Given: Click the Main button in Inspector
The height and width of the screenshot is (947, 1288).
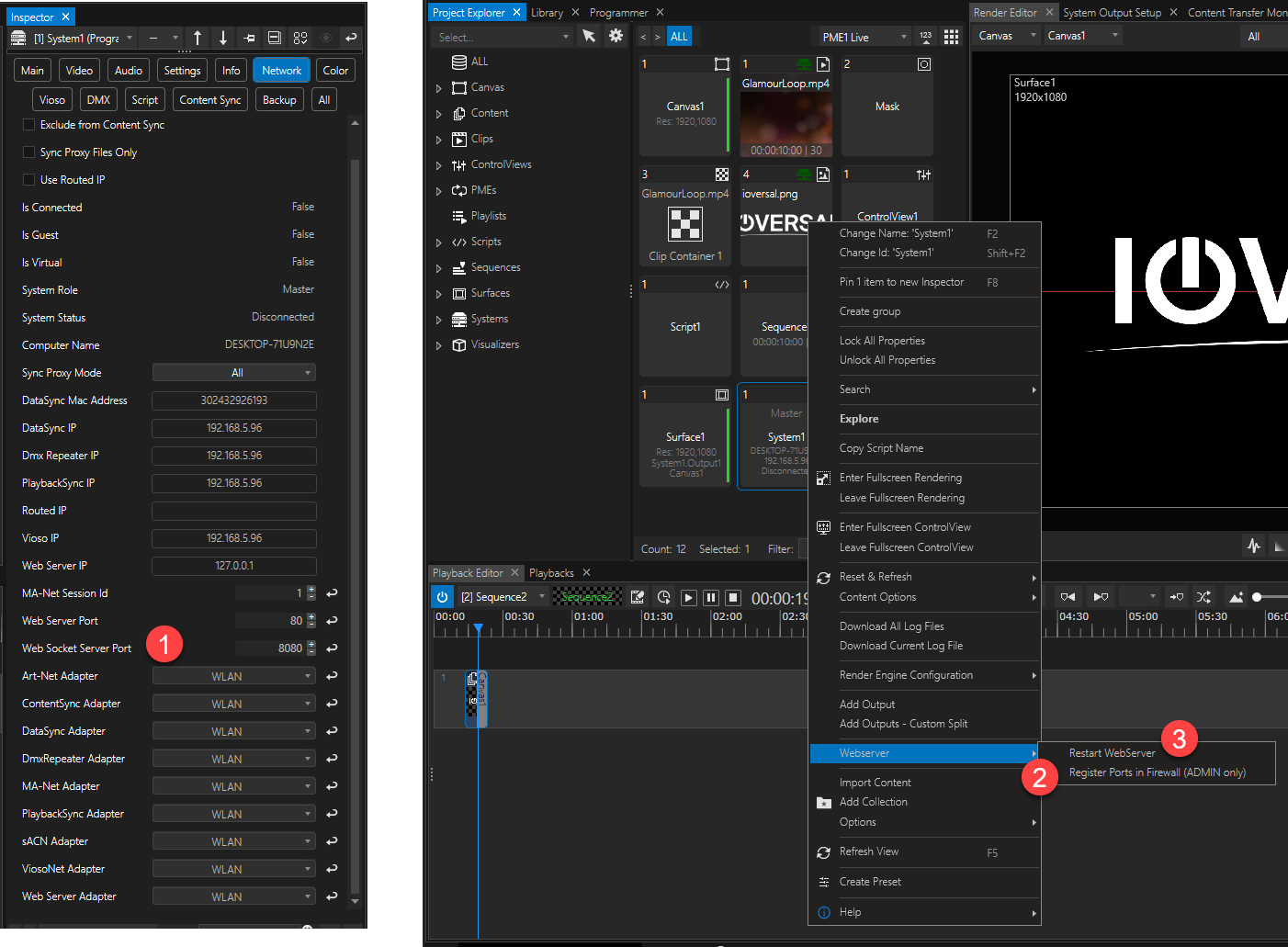Looking at the screenshot, I should [x=32, y=71].
